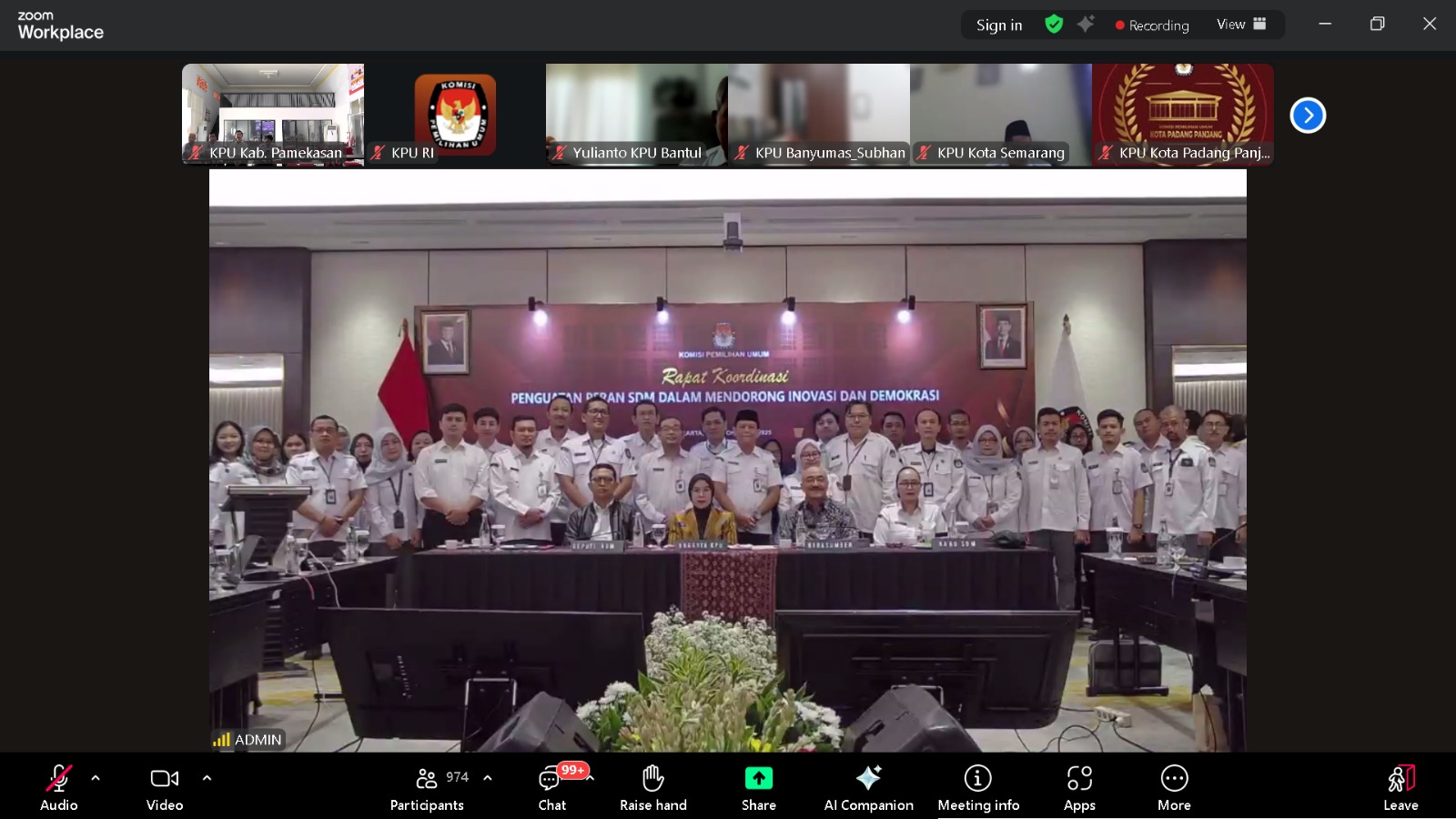This screenshot has width=1456, height=819.
Task: Open the More options menu
Action: pyautogui.click(x=1174, y=786)
